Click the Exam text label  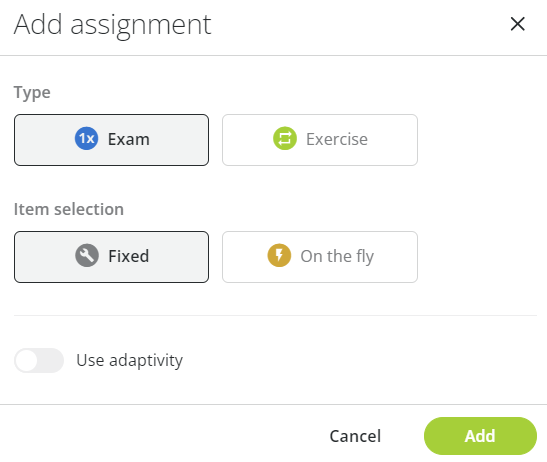coord(129,139)
